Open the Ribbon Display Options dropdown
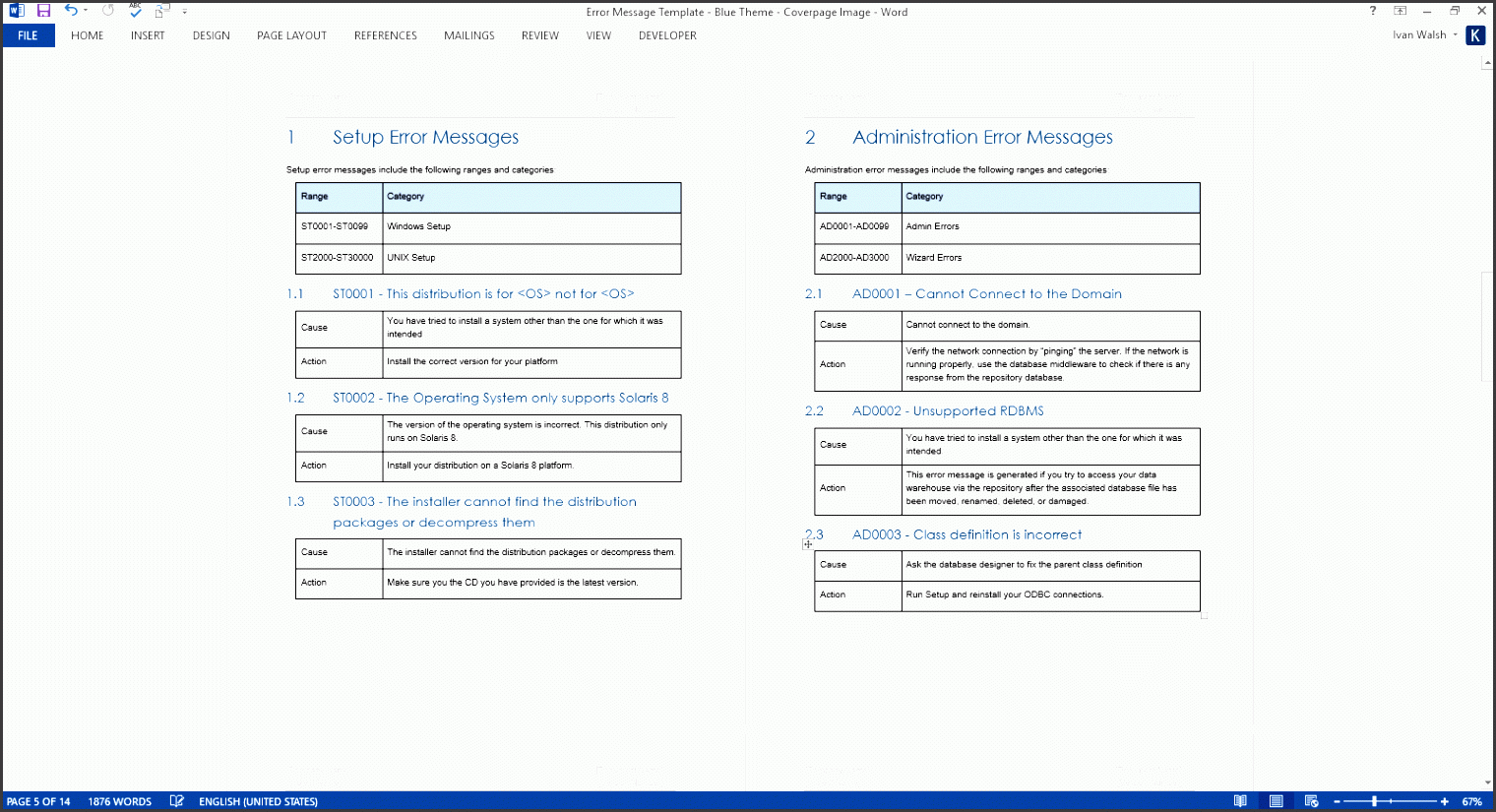 pos(1400,11)
